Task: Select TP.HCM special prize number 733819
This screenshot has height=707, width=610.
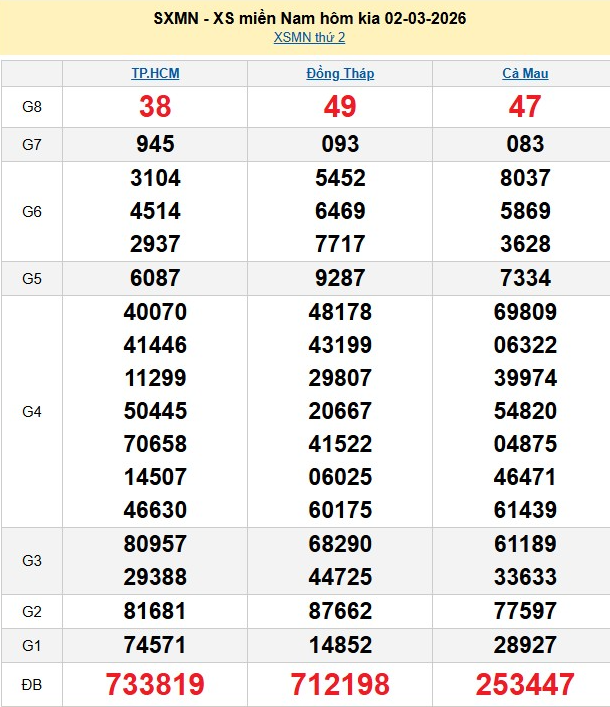Action: [x=155, y=684]
